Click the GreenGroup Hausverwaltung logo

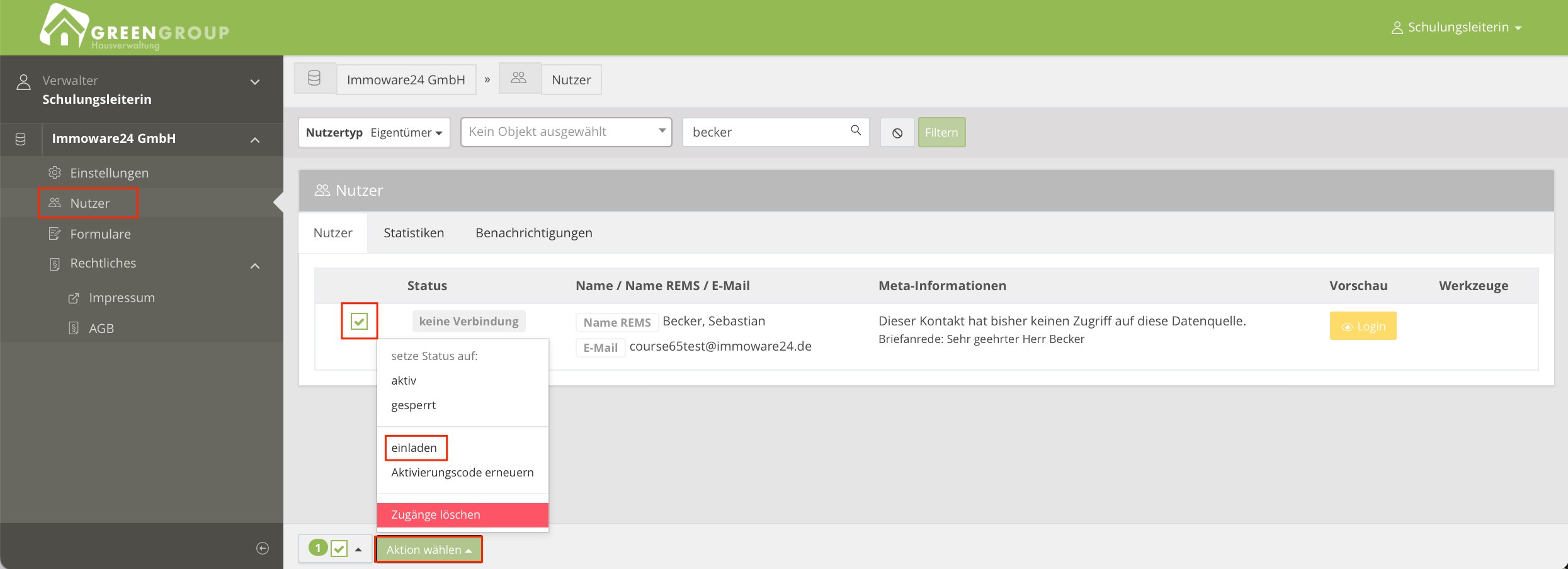coord(135,28)
